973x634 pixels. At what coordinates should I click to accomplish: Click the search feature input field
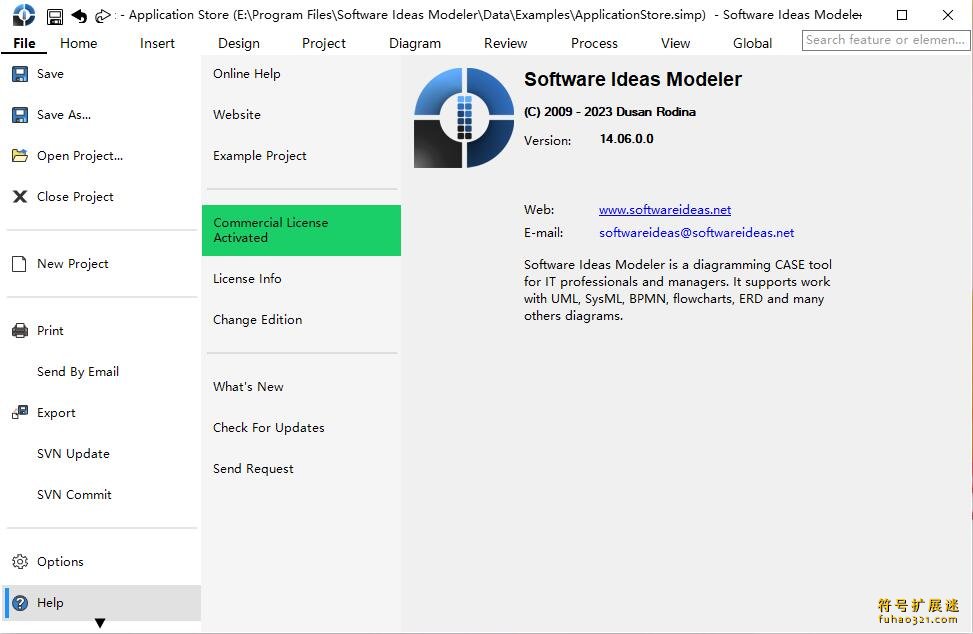tap(885, 40)
